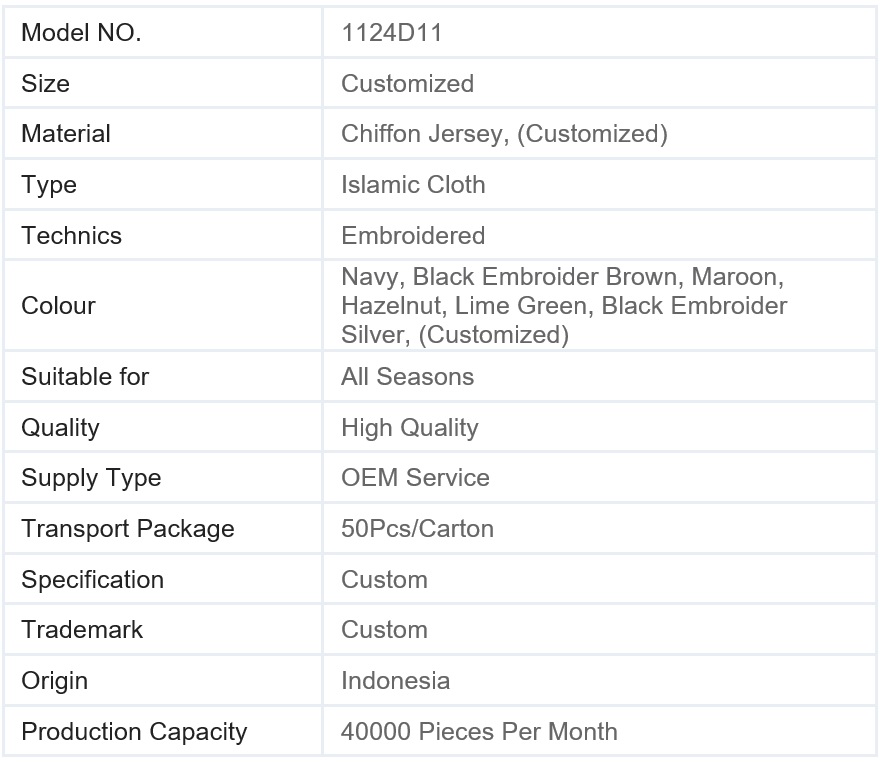Select the OEM Service supply type value
This screenshot has width=885, height=763.
pyautogui.click(x=415, y=478)
